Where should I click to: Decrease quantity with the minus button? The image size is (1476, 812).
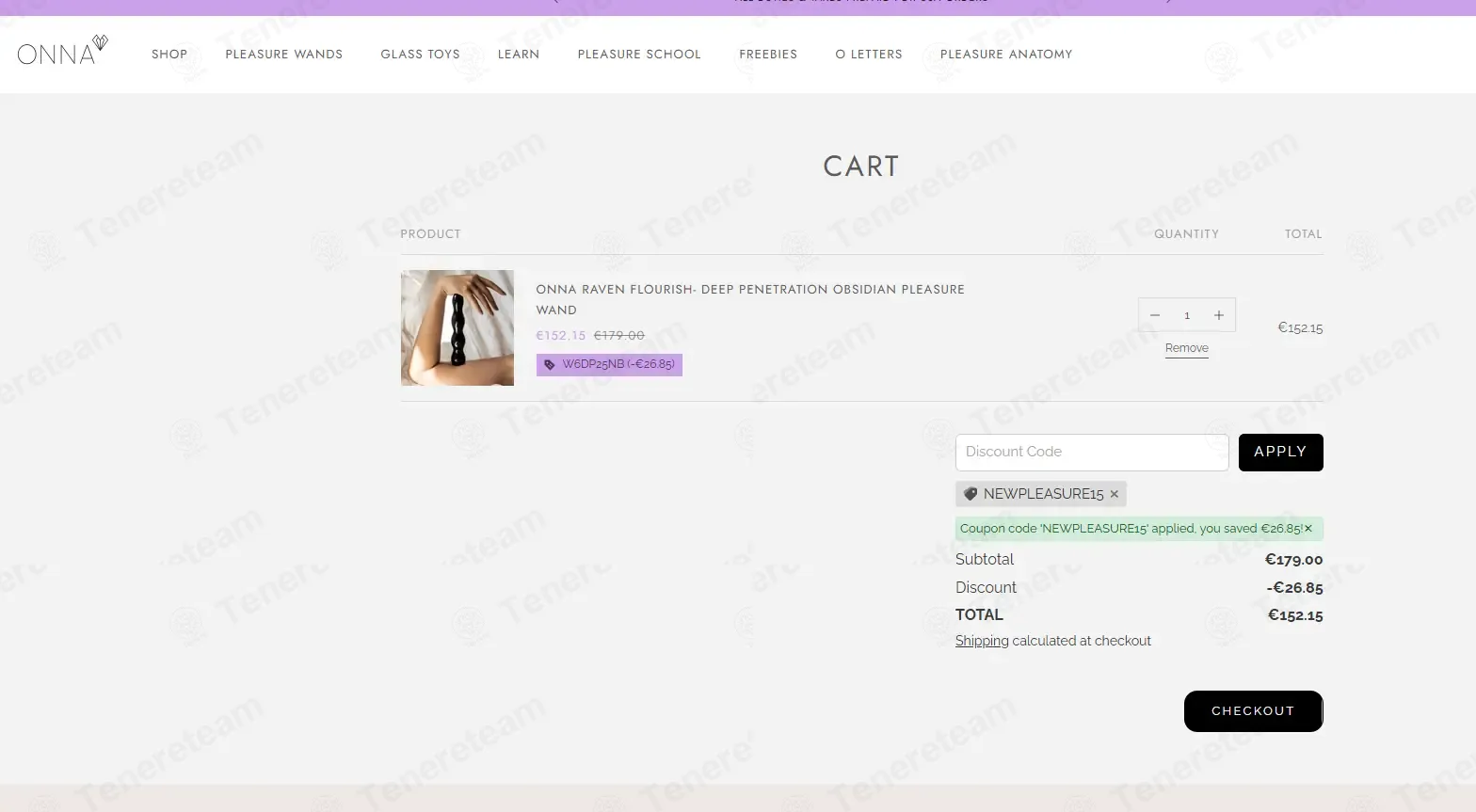1155,315
